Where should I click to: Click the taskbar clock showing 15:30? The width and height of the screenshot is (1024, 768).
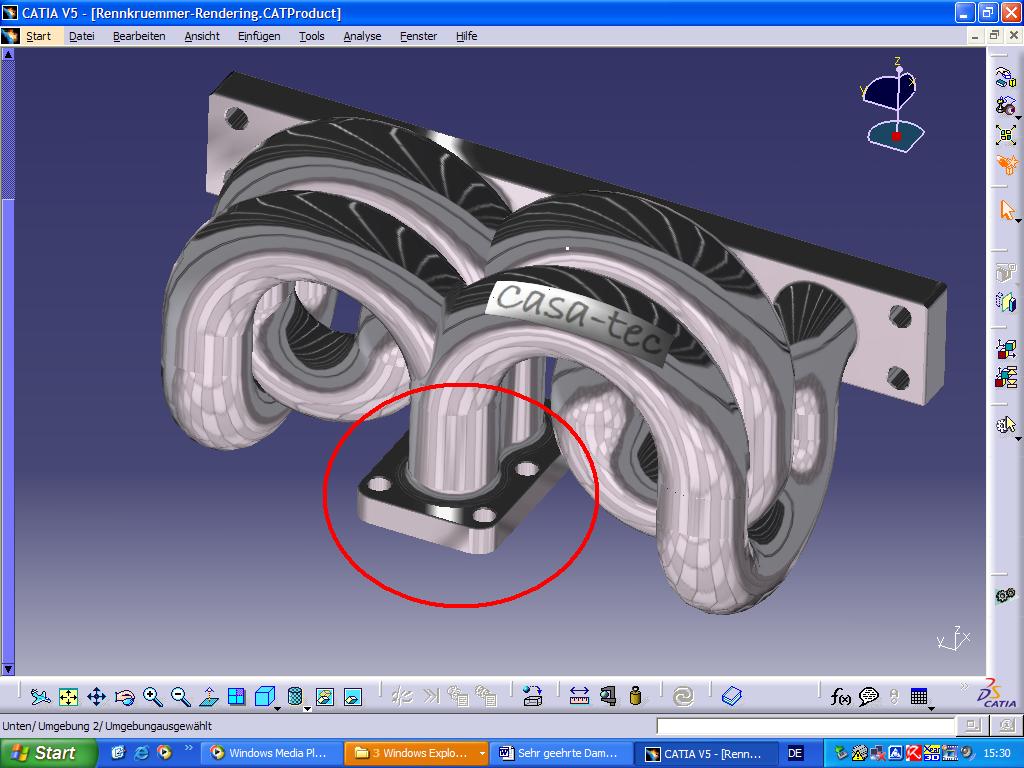[997, 754]
